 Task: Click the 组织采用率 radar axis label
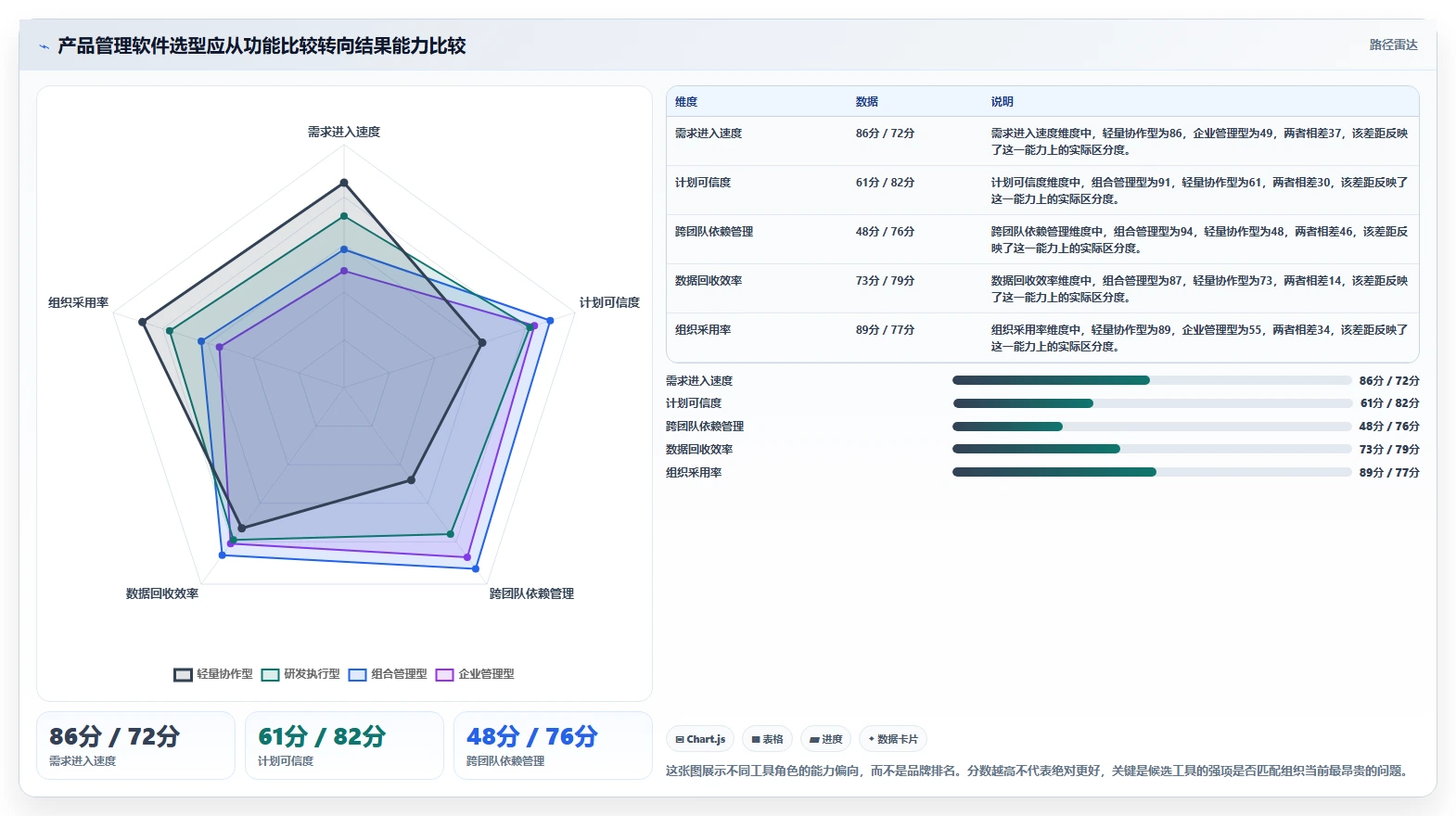[79, 302]
